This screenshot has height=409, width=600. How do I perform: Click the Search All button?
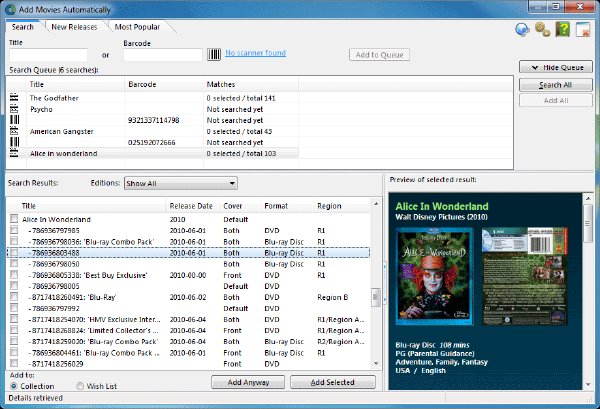pos(556,85)
